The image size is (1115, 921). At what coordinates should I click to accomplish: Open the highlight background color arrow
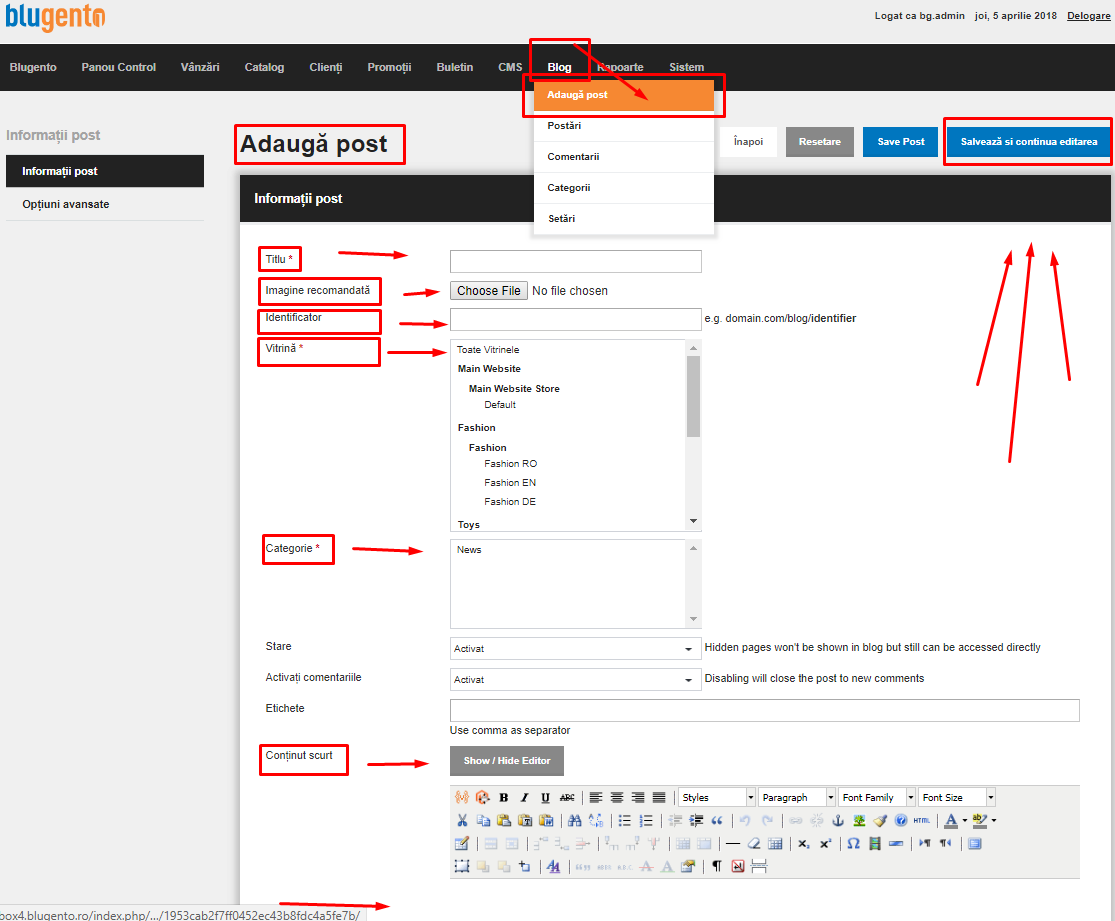point(993,820)
